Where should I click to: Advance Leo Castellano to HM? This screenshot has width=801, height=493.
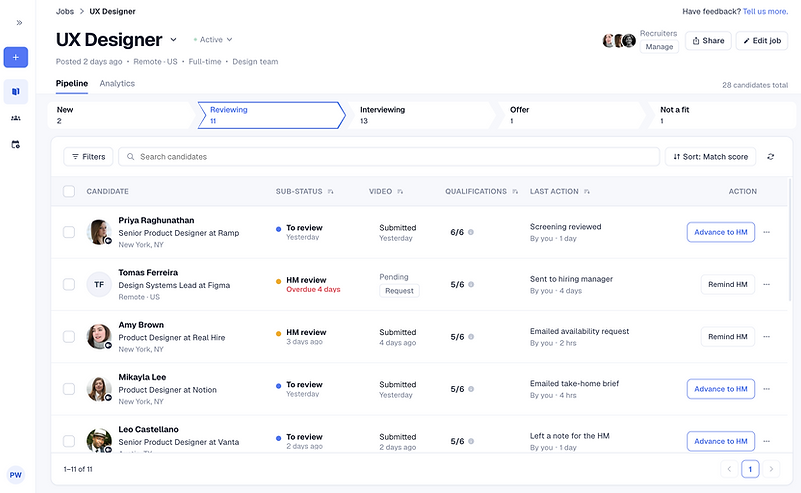721,441
